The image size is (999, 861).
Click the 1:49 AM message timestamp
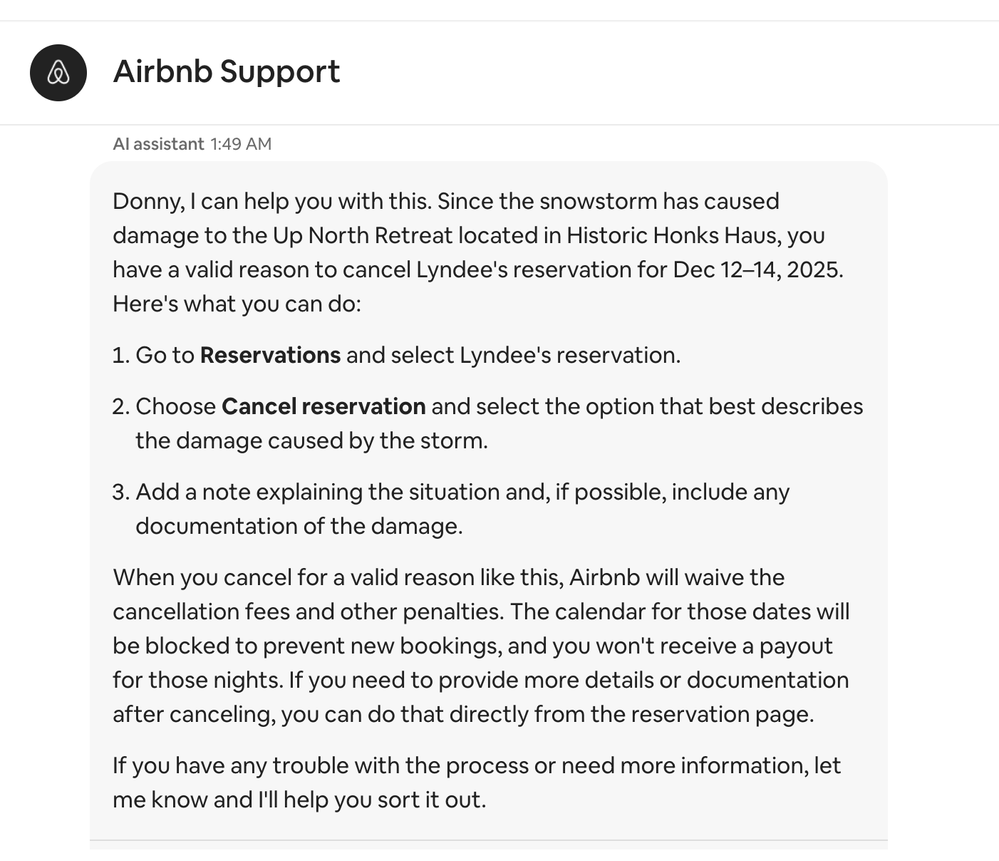coord(241,144)
